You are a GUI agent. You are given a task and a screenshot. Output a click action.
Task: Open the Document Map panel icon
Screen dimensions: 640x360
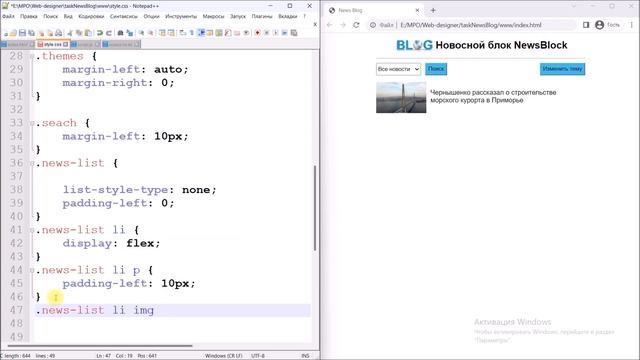[x=218, y=33]
